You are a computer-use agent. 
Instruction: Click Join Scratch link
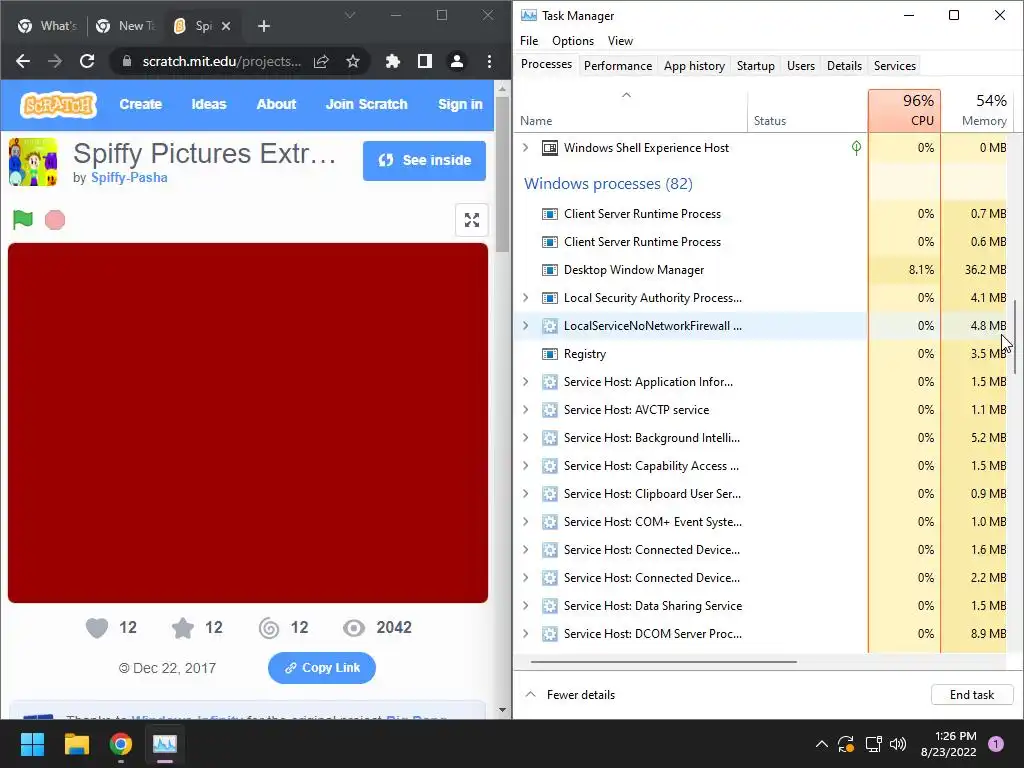click(x=366, y=104)
